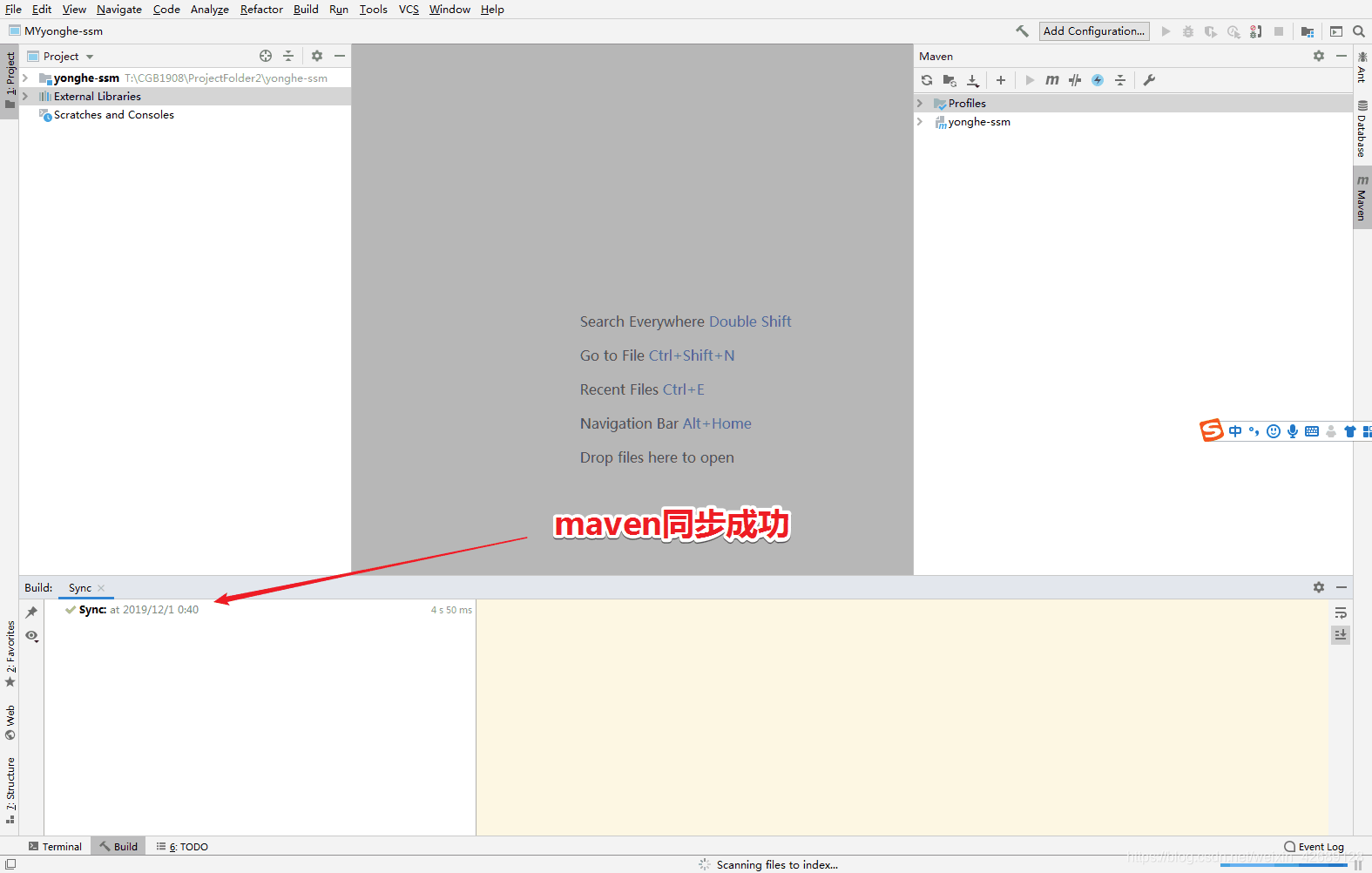This screenshot has width=1372, height=873.
Task: Click the Attach Debugger to Process icon
Action: [1256, 31]
